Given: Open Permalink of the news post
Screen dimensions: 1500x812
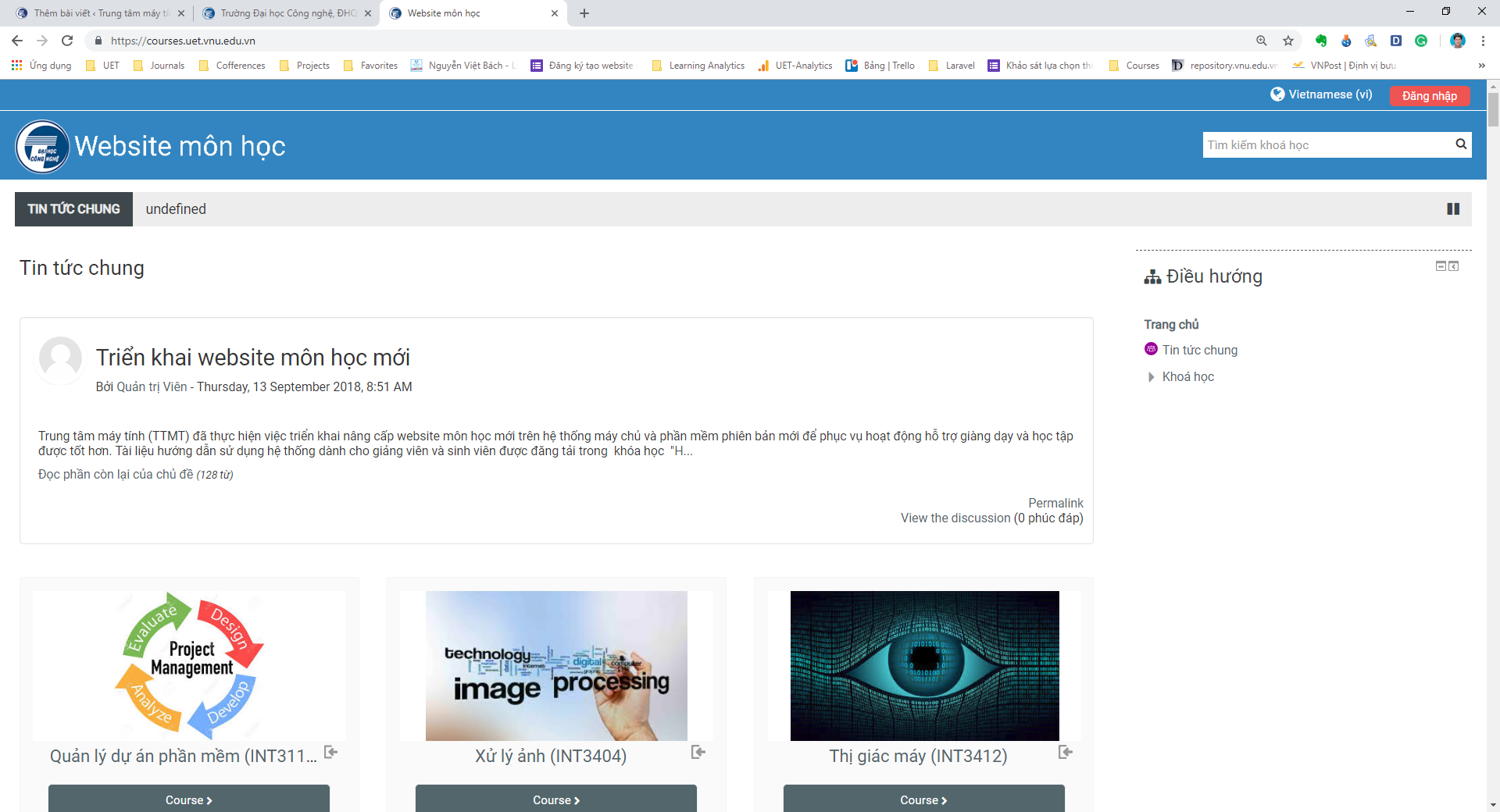Looking at the screenshot, I should [x=1055, y=503].
